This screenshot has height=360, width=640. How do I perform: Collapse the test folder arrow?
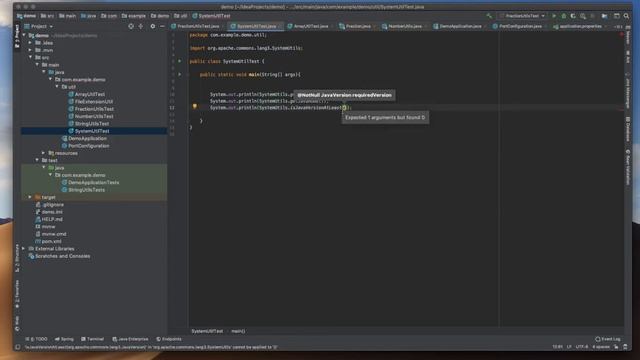pos(37,160)
